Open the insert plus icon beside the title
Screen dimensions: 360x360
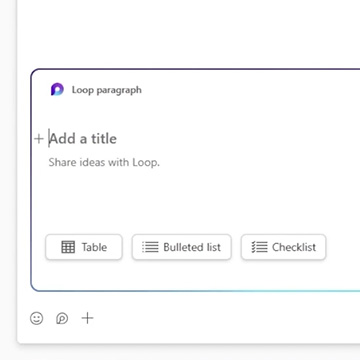pyautogui.click(x=39, y=139)
